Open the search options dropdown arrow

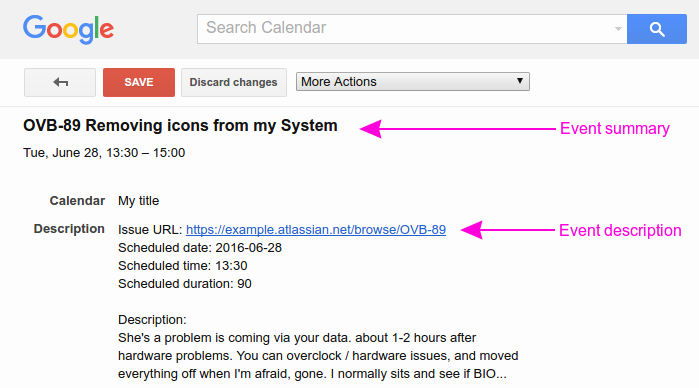tap(618, 29)
